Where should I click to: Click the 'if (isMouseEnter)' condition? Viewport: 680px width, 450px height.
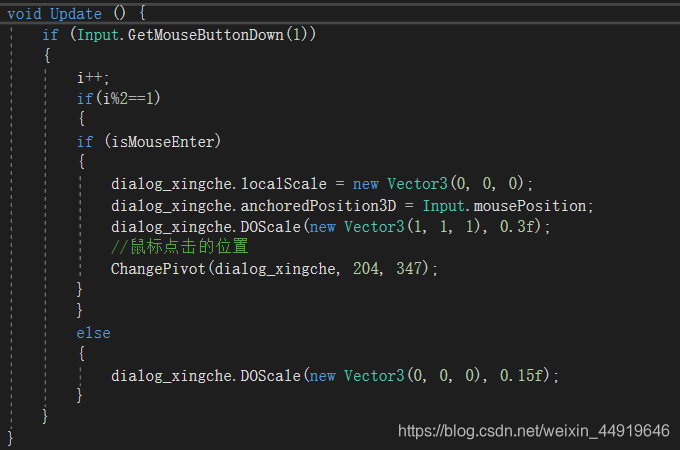tap(149, 141)
